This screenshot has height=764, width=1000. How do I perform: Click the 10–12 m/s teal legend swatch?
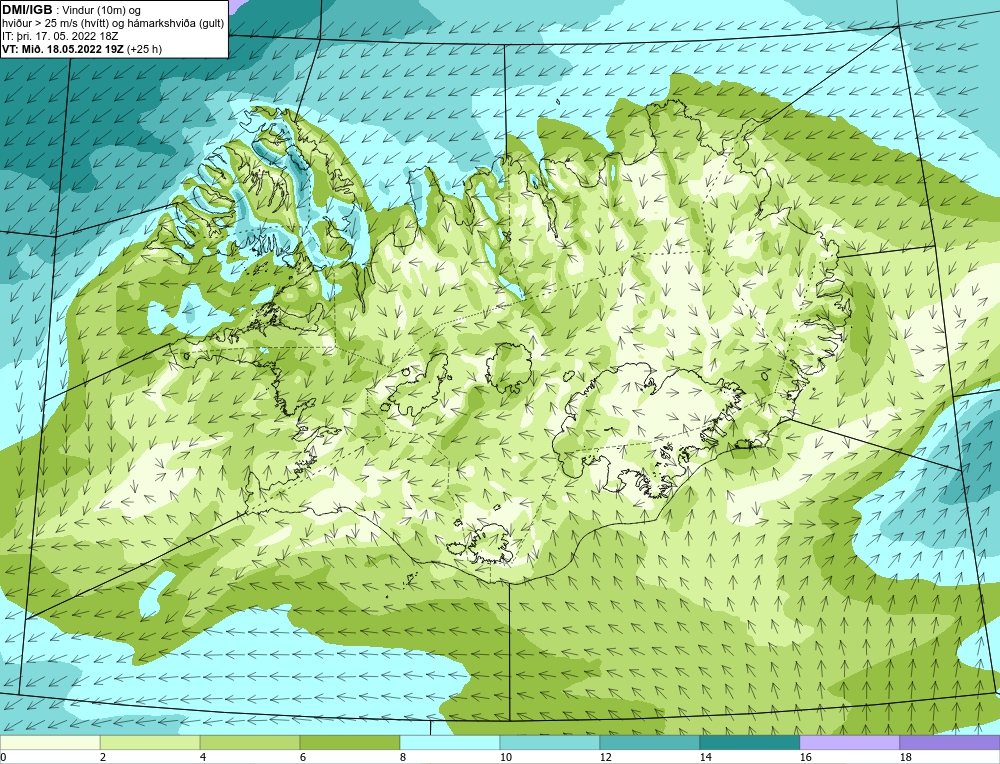(550, 743)
